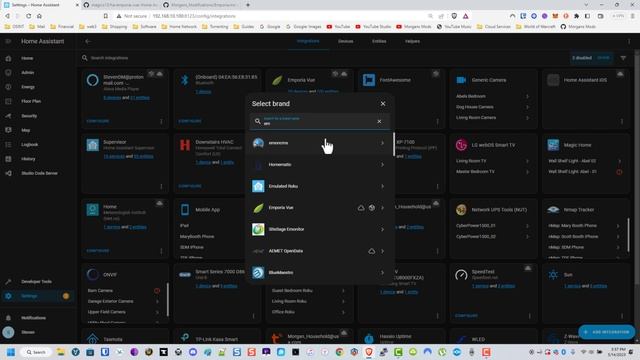Switch to the Entities tab
Viewport: 640px width, 360px height.
point(379,41)
